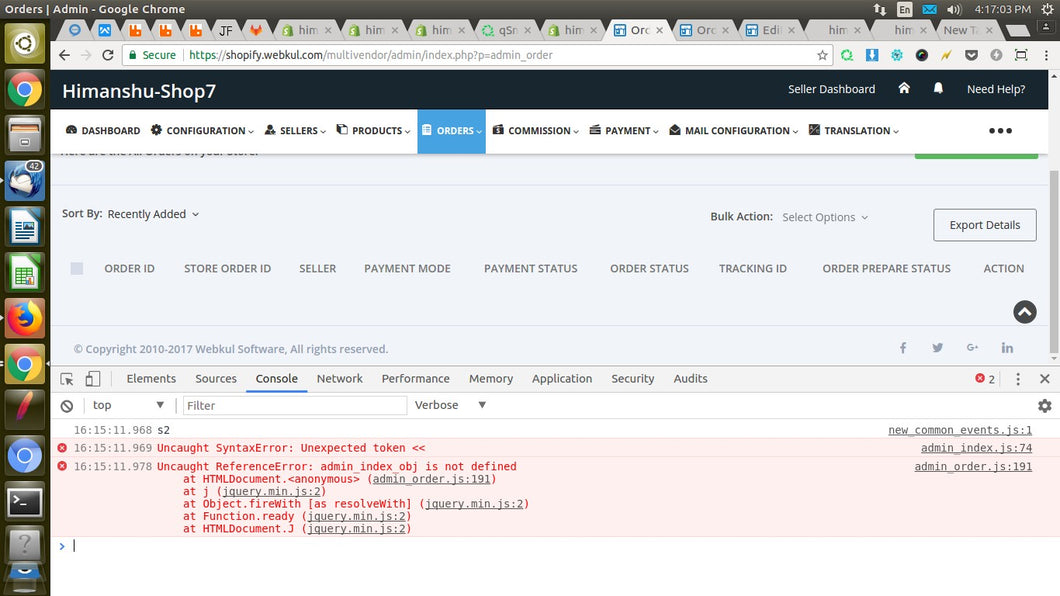Screen dimensions: 1060x596
Task: Open the Bulk Action Select Options dropdown
Action: click(x=825, y=217)
